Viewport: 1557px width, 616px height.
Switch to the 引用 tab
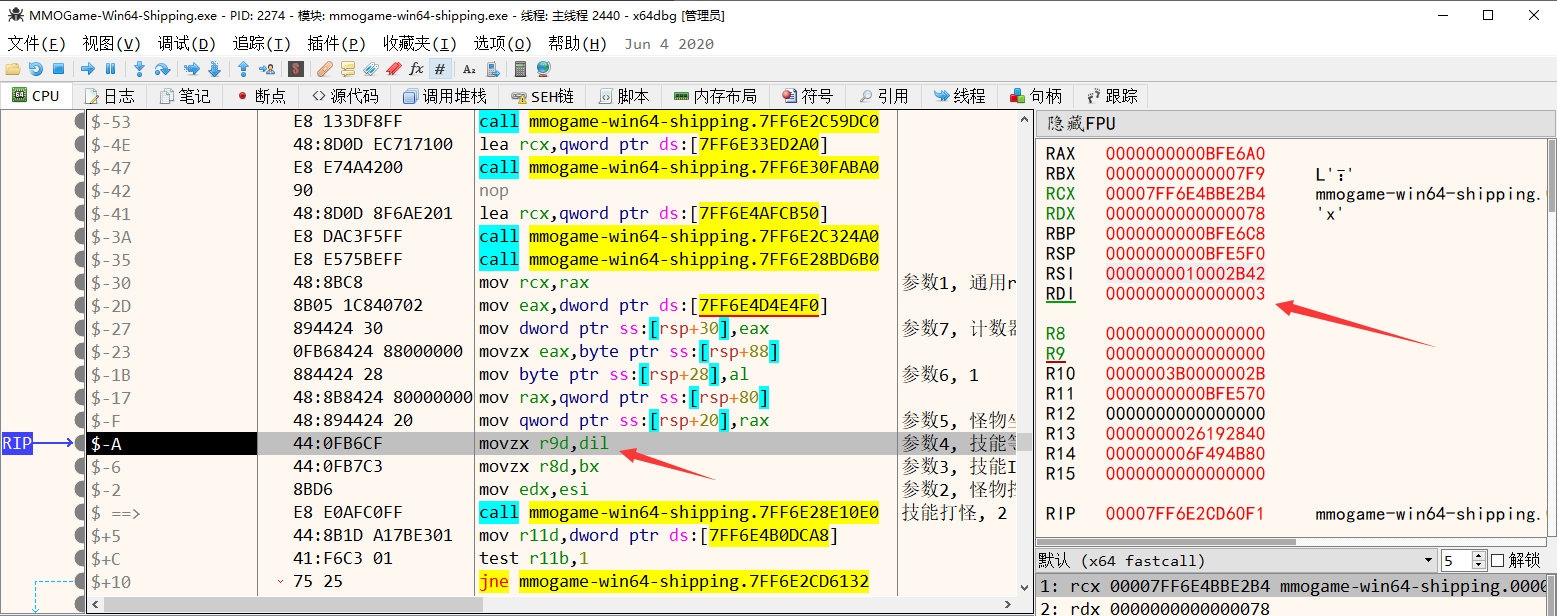[883, 96]
